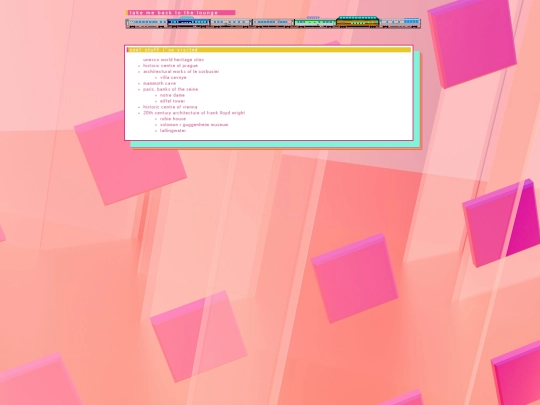Click '20th century architecture of frank lloyd wright'
This screenshot has width=540, height=405.
click(194, 113)
